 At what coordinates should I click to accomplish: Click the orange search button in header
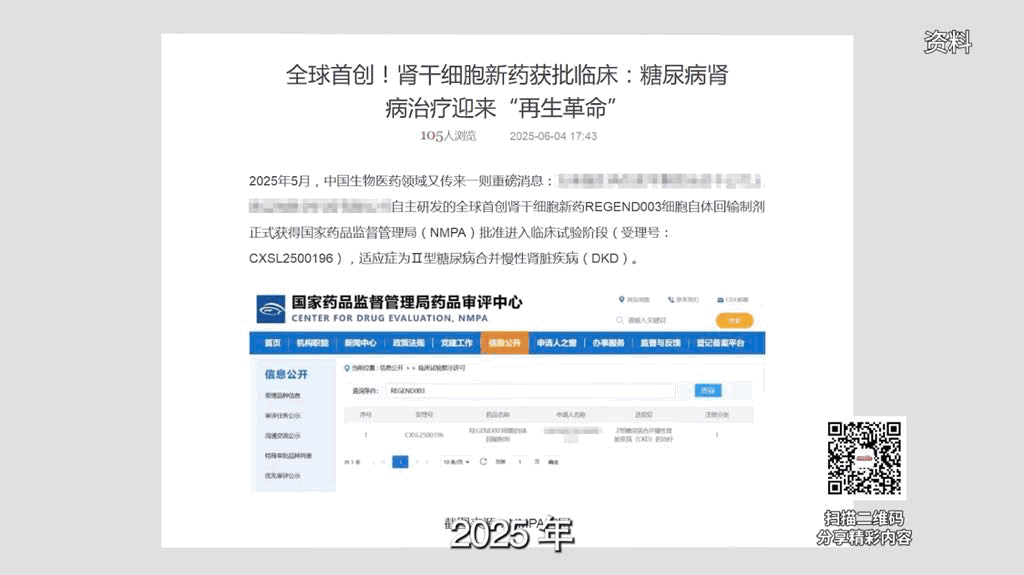(734, 320)
